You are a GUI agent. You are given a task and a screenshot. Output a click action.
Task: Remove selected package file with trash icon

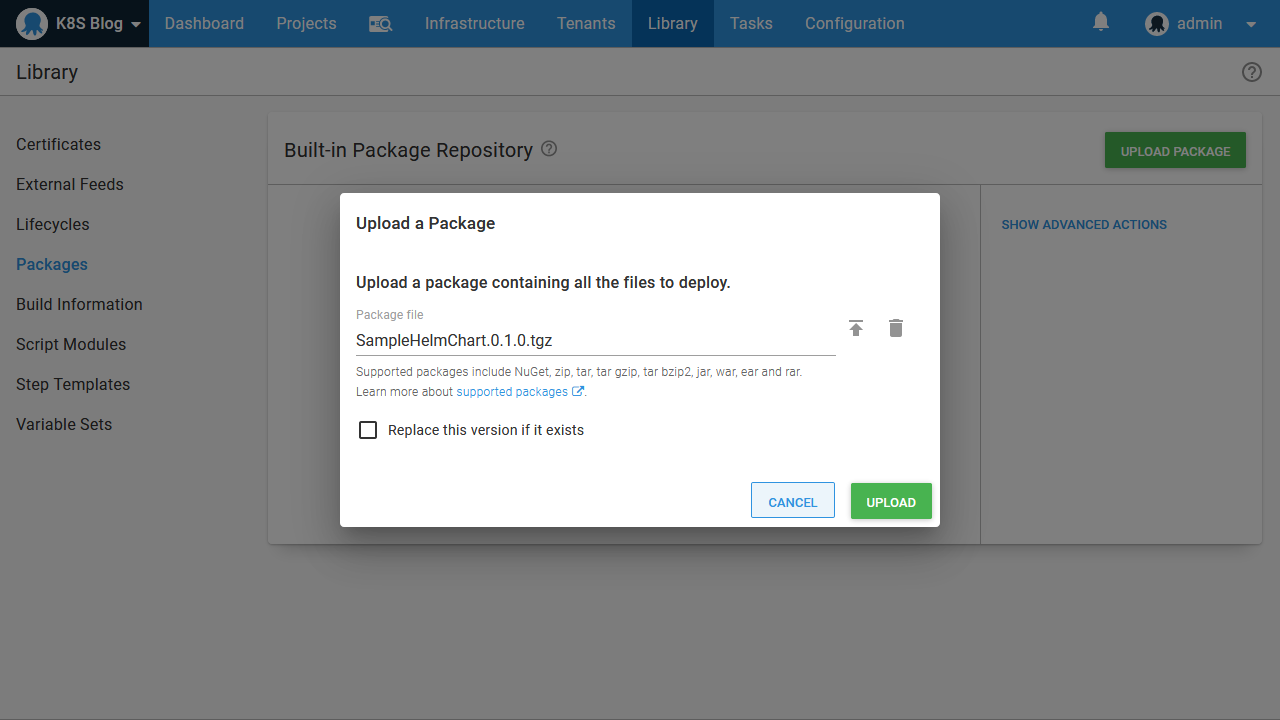coord(896,328)
